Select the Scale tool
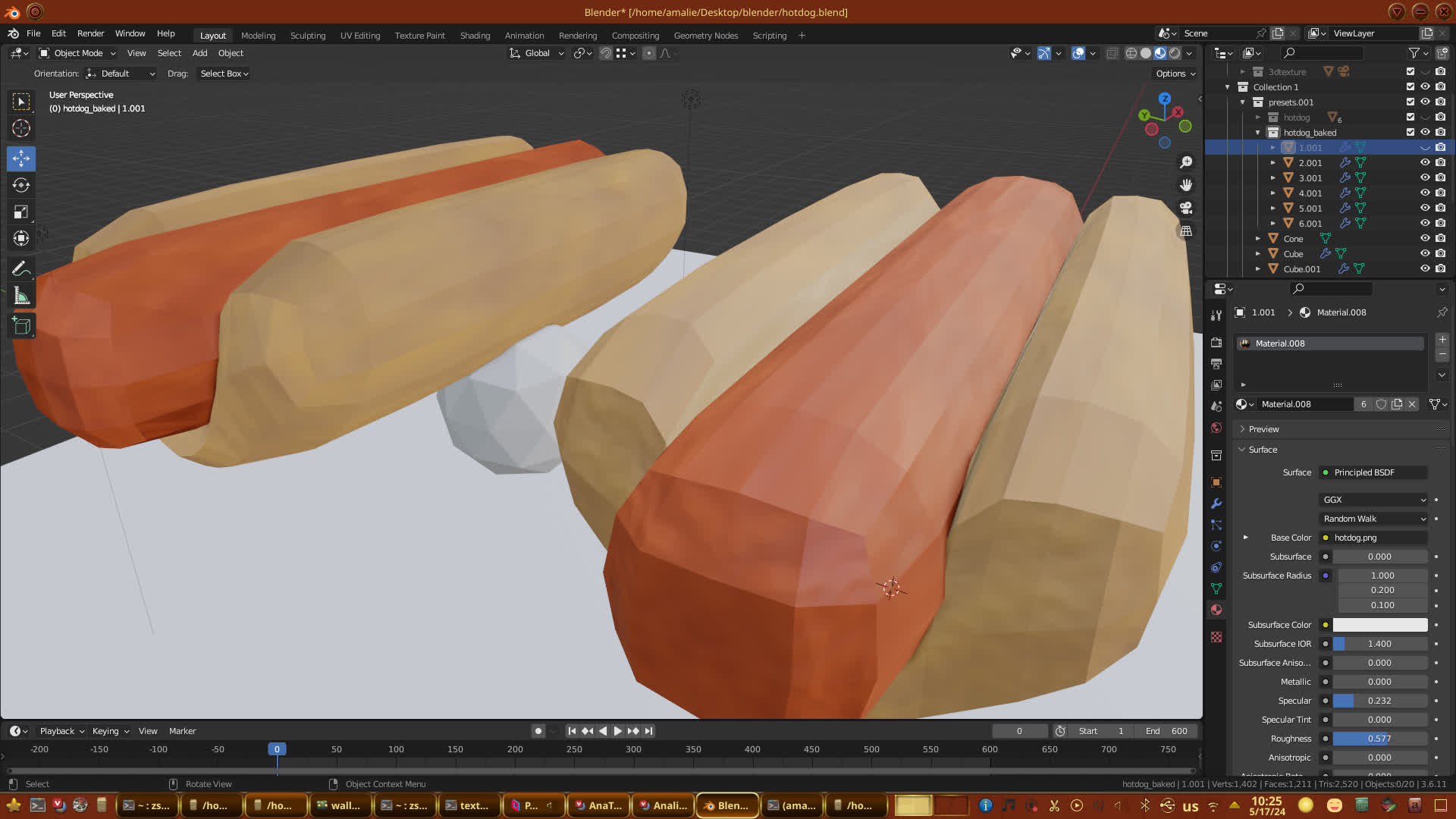The image size is (1456, 819). [21, 212]
